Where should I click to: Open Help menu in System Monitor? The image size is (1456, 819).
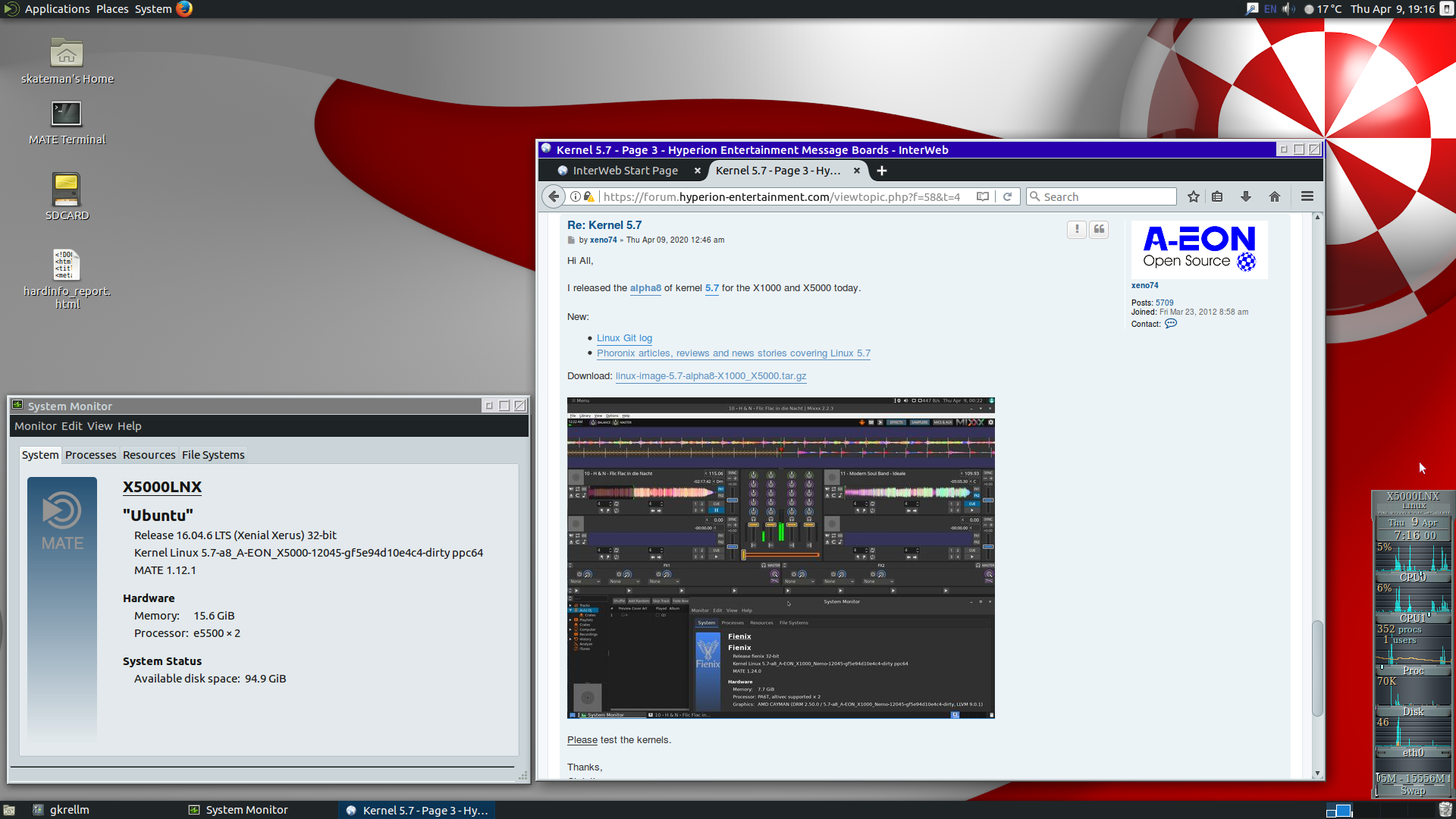click(130, 426)
